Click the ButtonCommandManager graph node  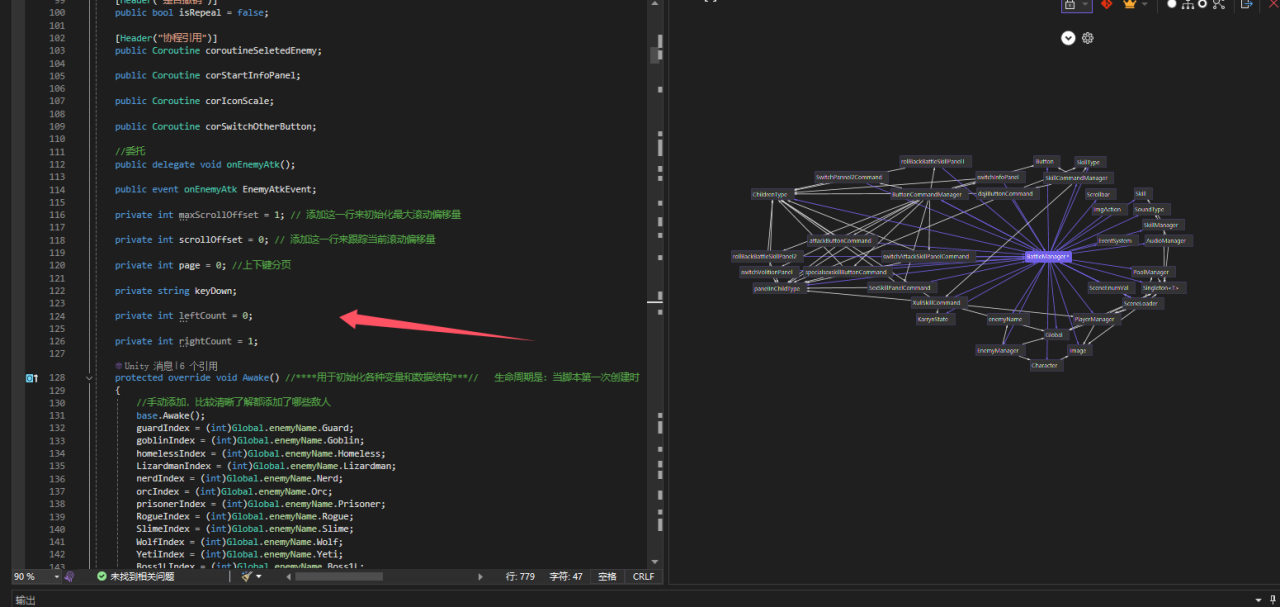tap(927, 194)
